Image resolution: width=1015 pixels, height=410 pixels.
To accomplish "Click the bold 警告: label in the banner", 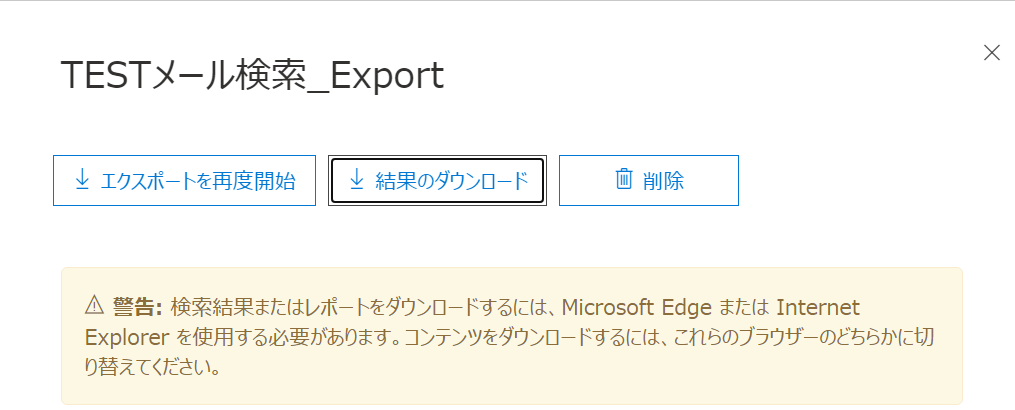I will [137, 305].
